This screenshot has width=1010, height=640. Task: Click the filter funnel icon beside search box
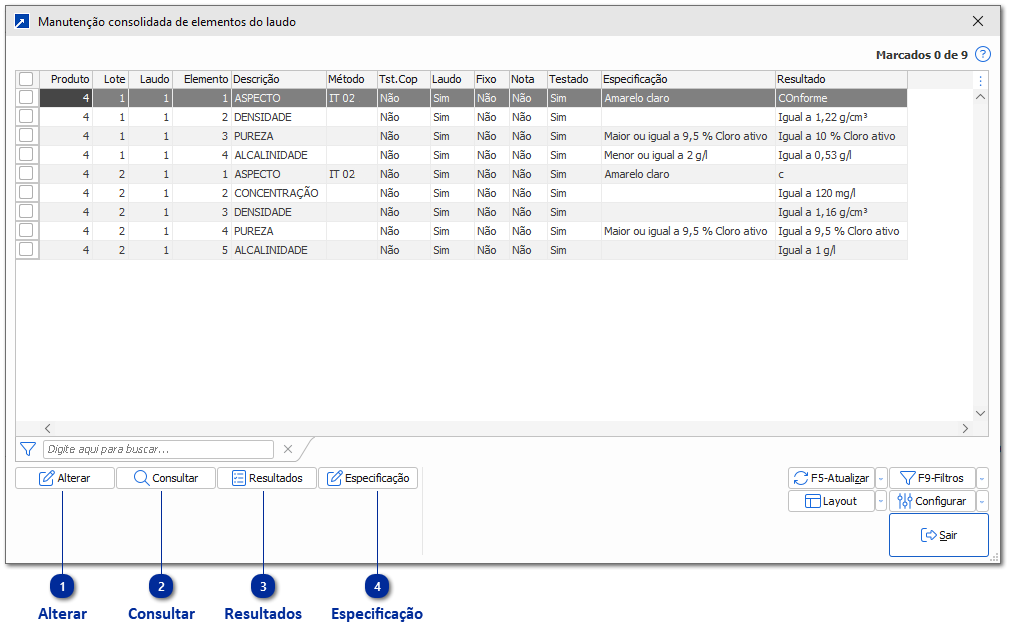pyautogui.click(x=28, y=449)
